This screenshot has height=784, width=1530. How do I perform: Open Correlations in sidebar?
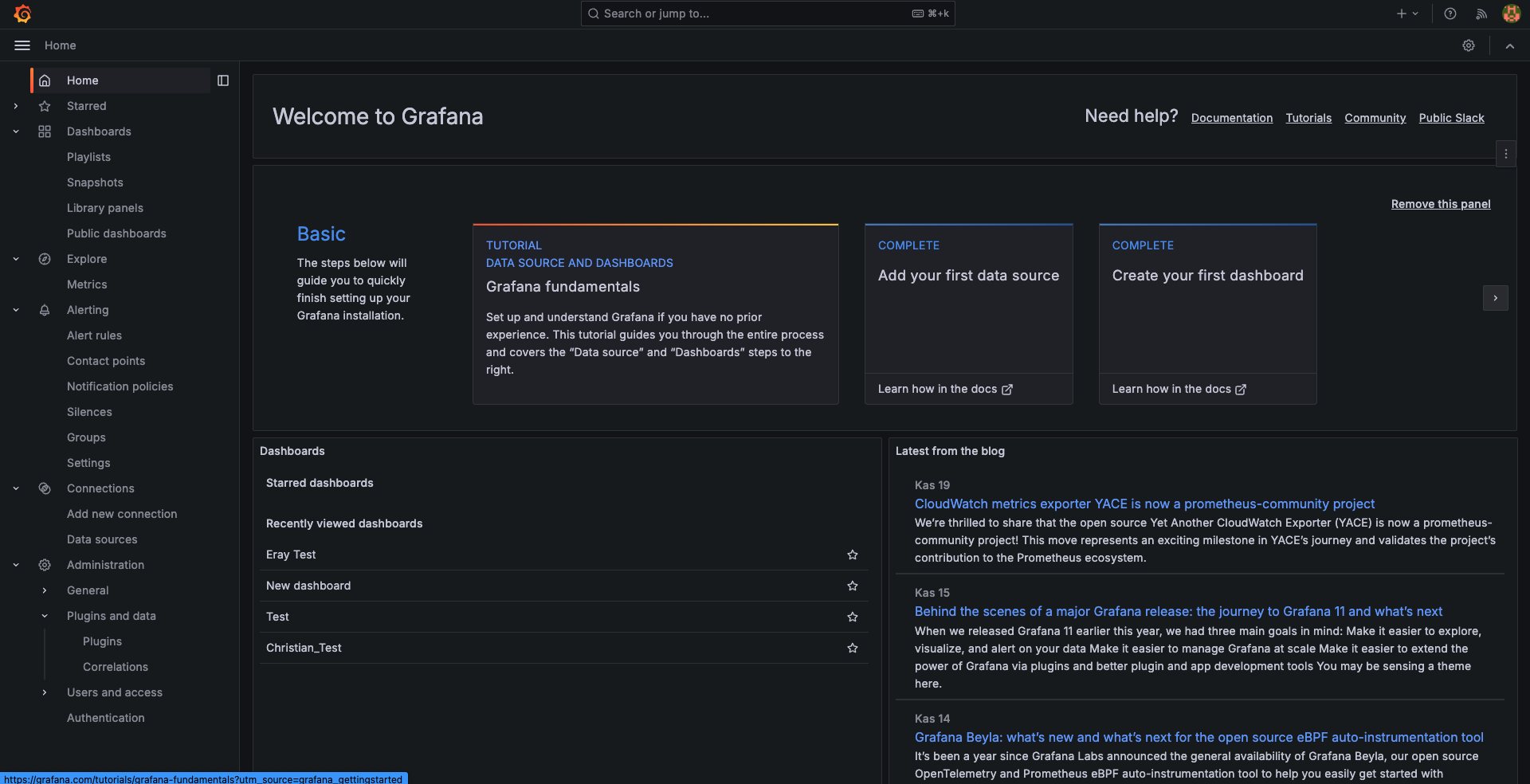tap(116, 667)
